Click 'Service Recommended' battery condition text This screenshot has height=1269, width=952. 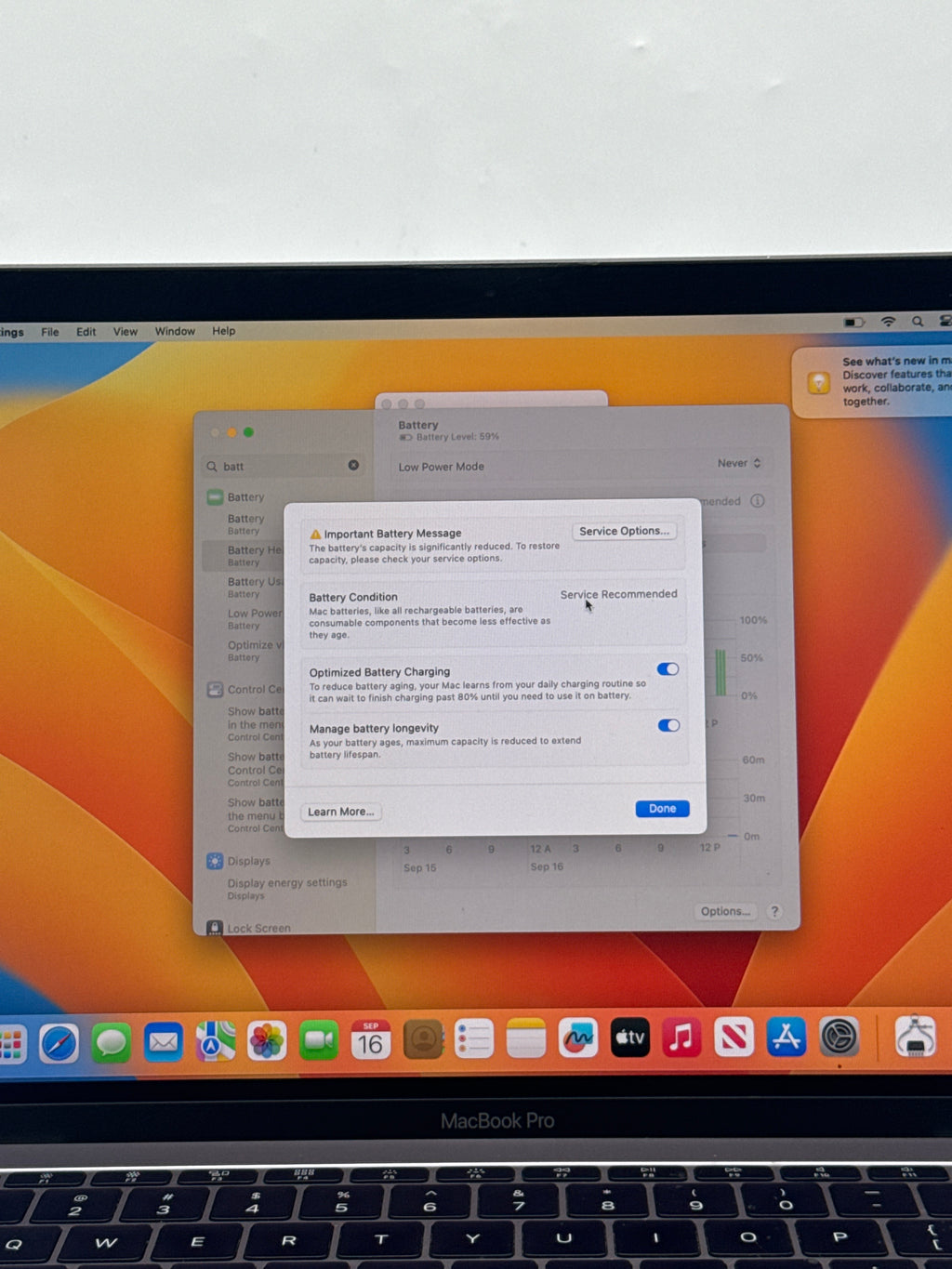[618, 594]
